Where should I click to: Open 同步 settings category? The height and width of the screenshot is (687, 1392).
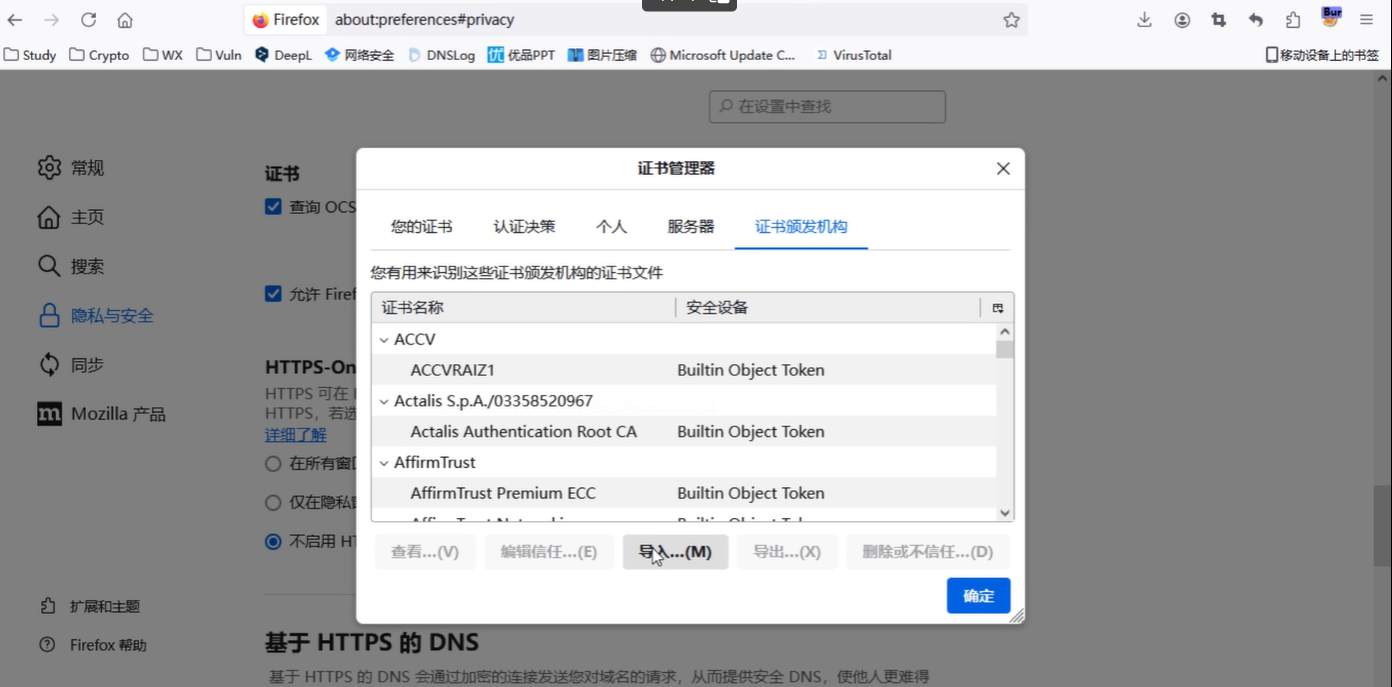coord(71,365)
